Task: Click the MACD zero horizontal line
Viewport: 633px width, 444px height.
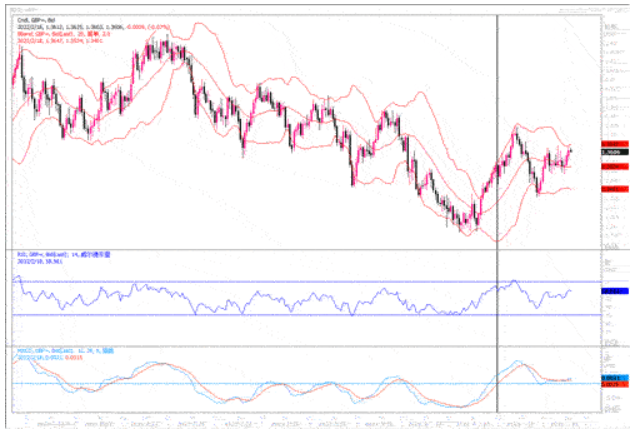Action: [x=300, y=383]
